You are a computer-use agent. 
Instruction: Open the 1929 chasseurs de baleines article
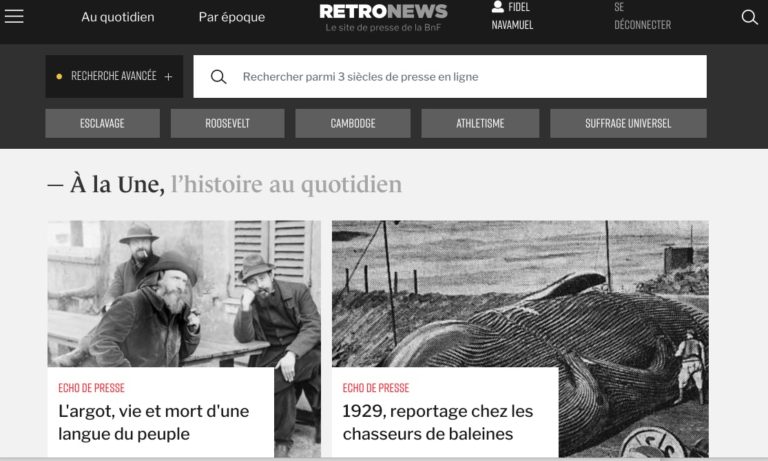(437, 422)
